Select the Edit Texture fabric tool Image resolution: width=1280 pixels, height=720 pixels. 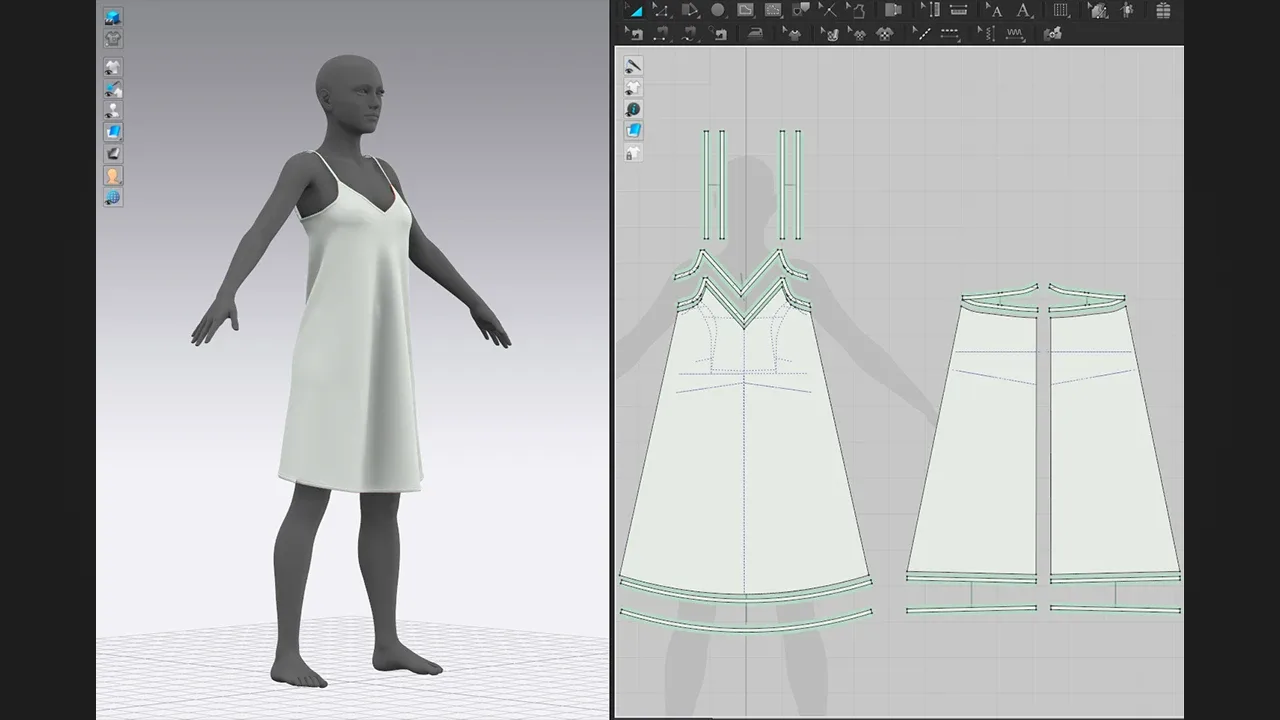1098,10
